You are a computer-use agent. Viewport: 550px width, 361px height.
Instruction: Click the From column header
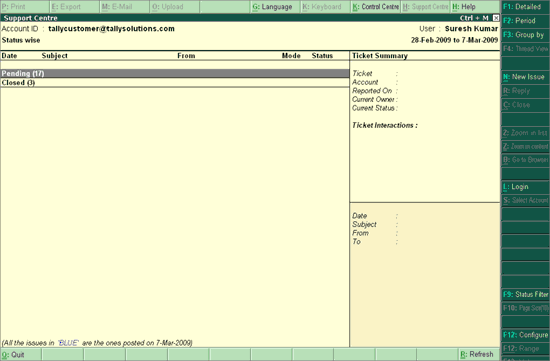coord(186,56)
